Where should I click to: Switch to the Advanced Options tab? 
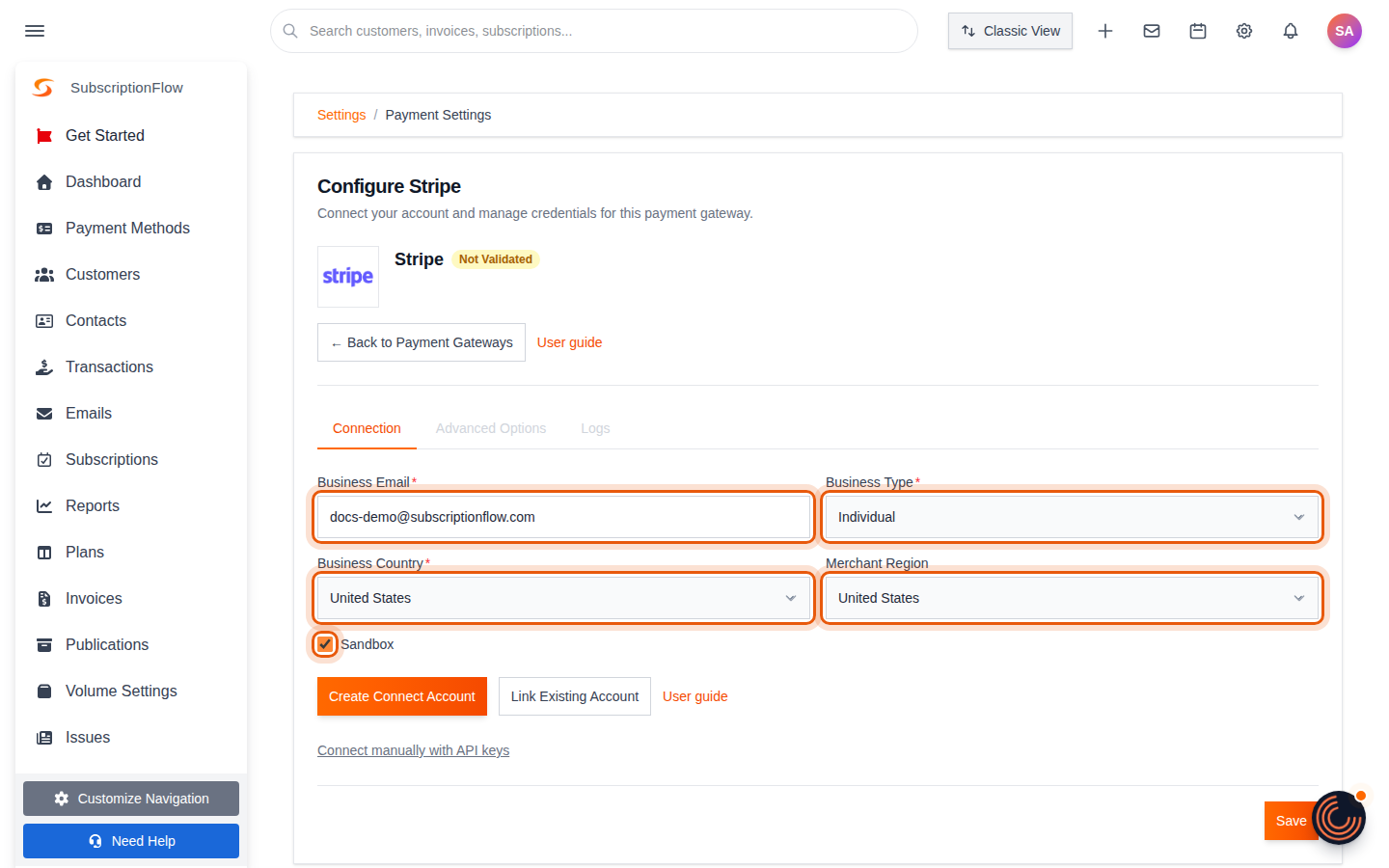pyautogui.click(x=491, y=428)
